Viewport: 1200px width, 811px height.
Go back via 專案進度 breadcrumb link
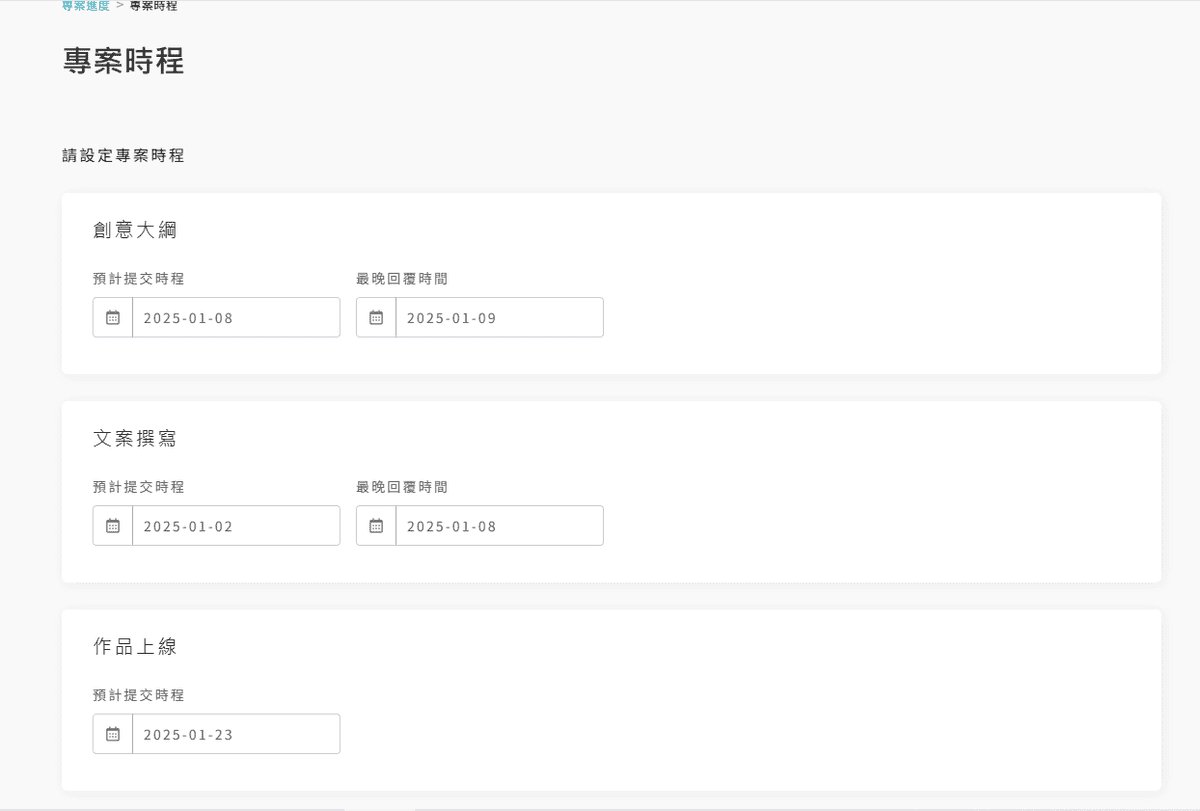click(85, 6)
